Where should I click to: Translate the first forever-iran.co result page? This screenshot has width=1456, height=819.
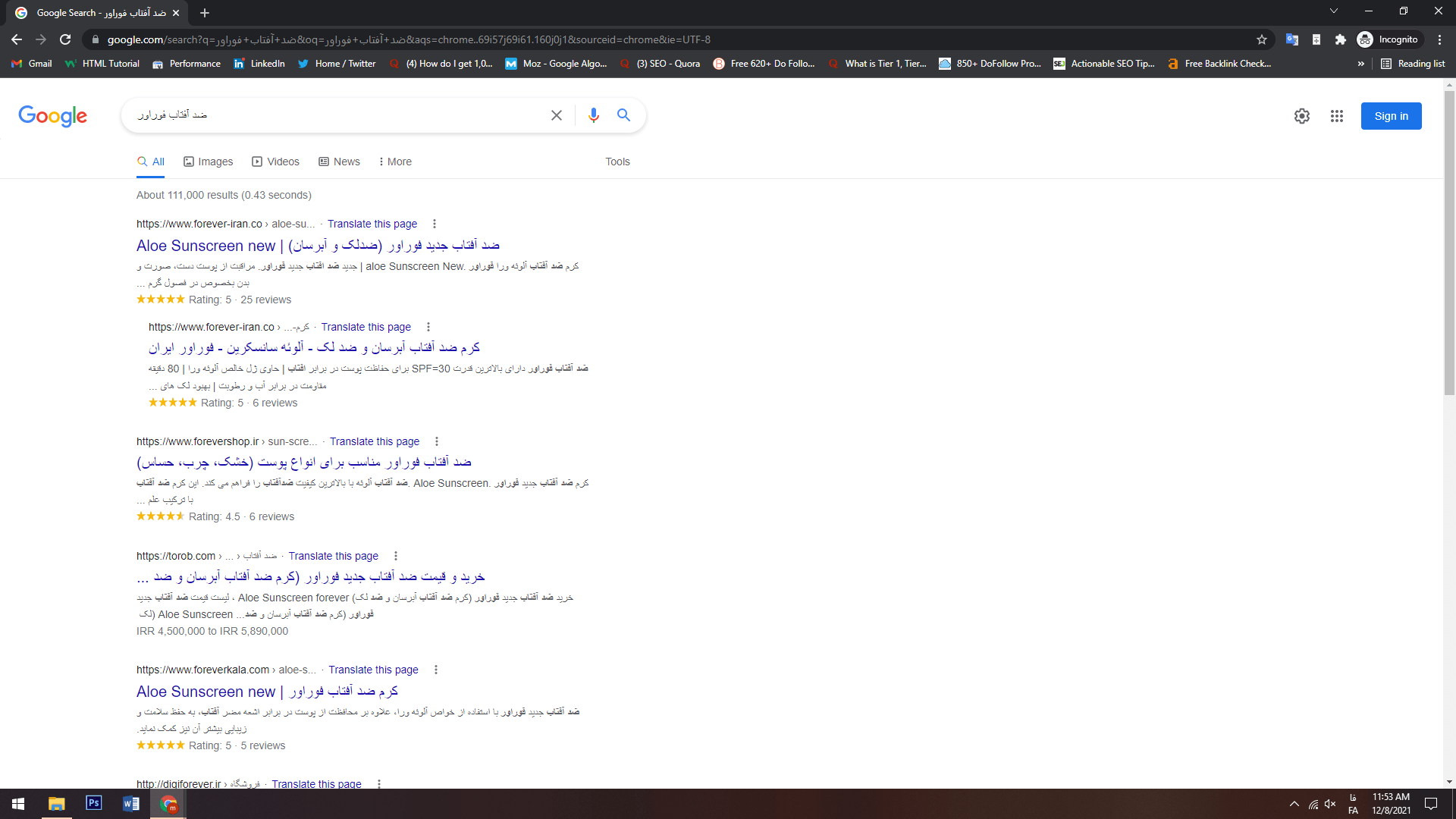(372, 224)
